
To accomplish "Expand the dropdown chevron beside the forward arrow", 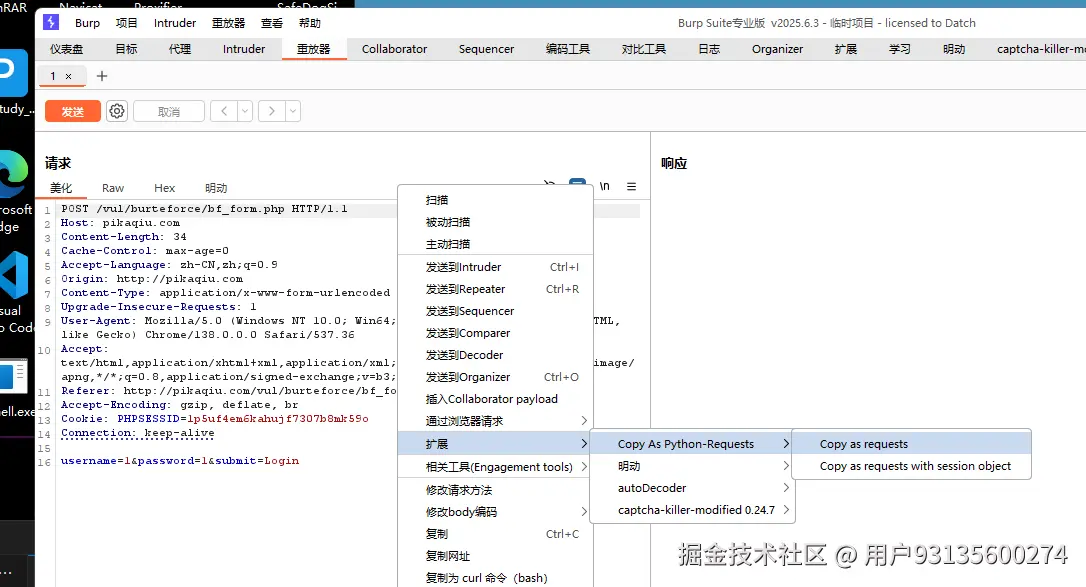I will (x=293, y=111).
